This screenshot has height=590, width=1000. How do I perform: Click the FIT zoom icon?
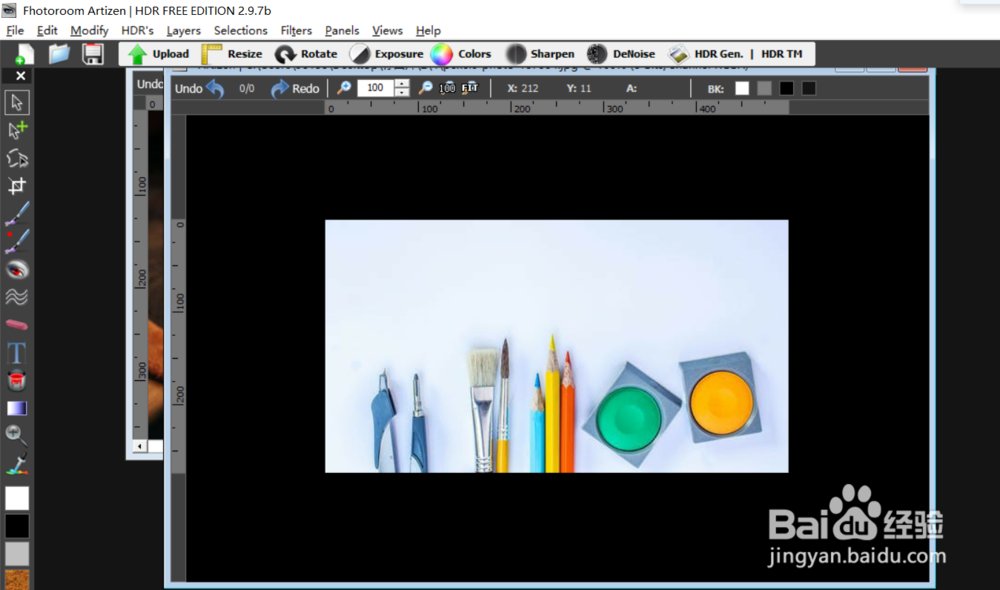click(x=470, y=88)
